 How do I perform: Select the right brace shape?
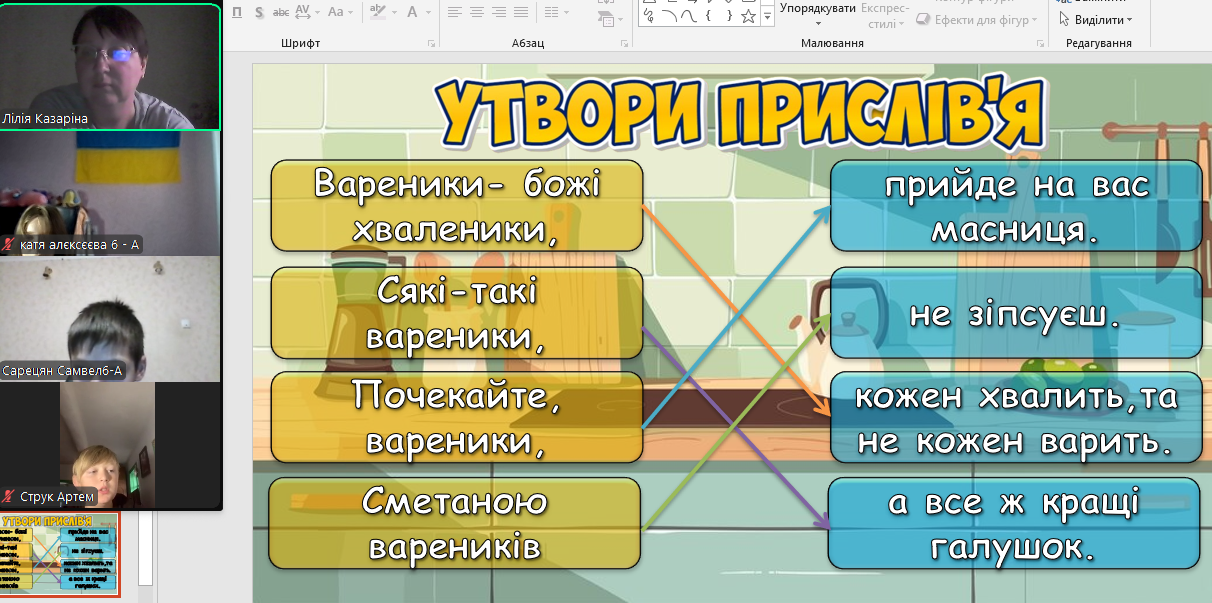click(x=729, y=15)
